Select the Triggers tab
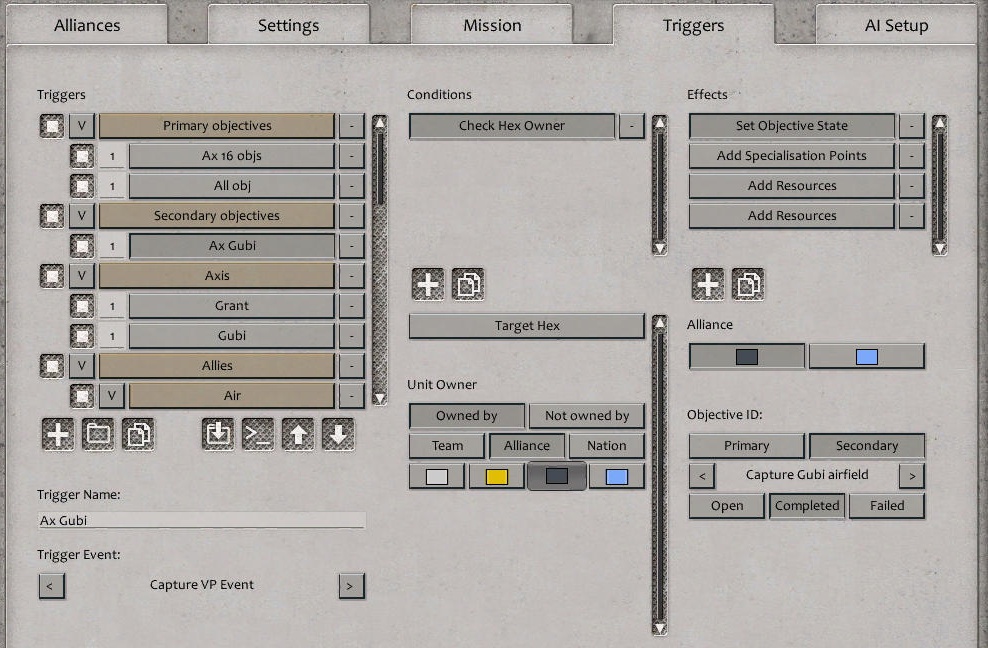Screen dimensions: 988x648 [x=694, y=25]
